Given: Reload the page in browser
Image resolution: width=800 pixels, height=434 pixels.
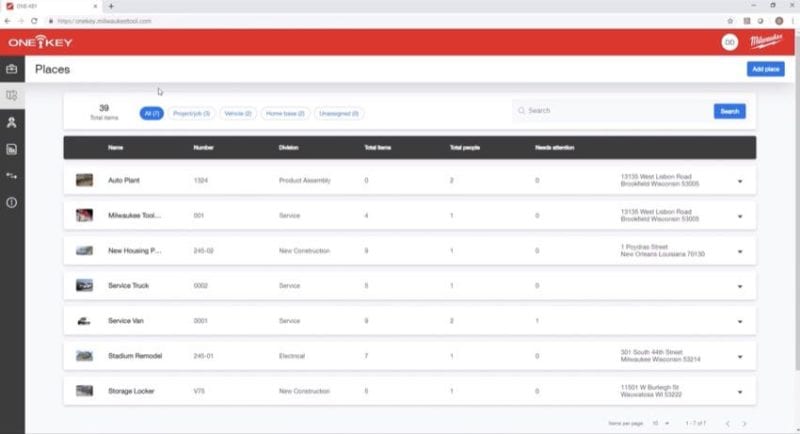Looking at the screenshot, I should click(34, 20).
